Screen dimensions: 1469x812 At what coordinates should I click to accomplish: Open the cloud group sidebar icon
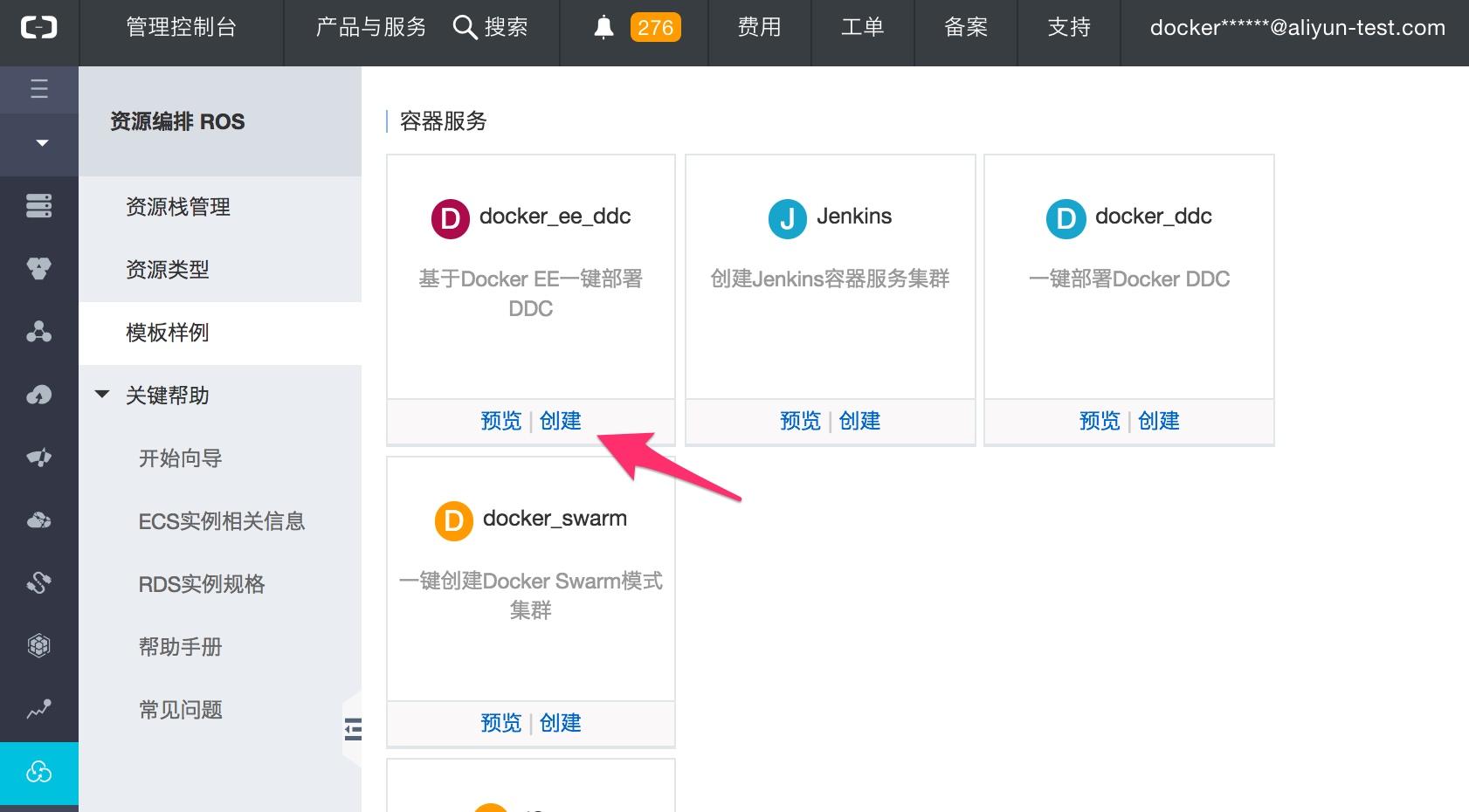pyautogui.click(x=38, y=520)
